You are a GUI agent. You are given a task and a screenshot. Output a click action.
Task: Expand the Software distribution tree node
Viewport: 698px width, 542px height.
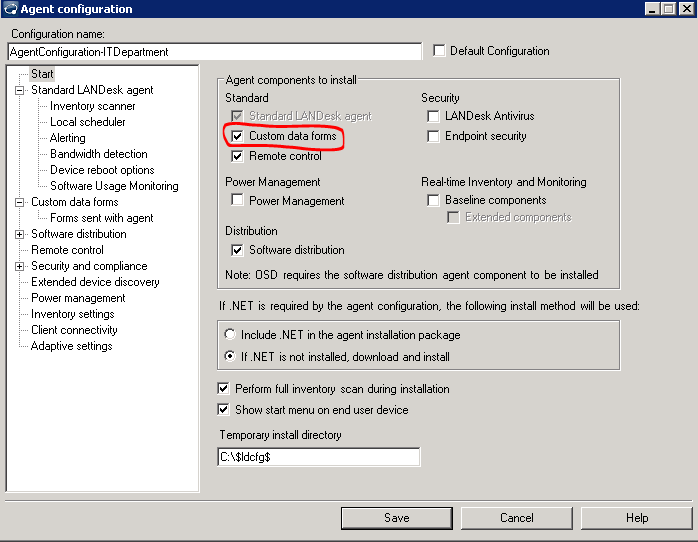pyautogui.click(x=19, y=234)
